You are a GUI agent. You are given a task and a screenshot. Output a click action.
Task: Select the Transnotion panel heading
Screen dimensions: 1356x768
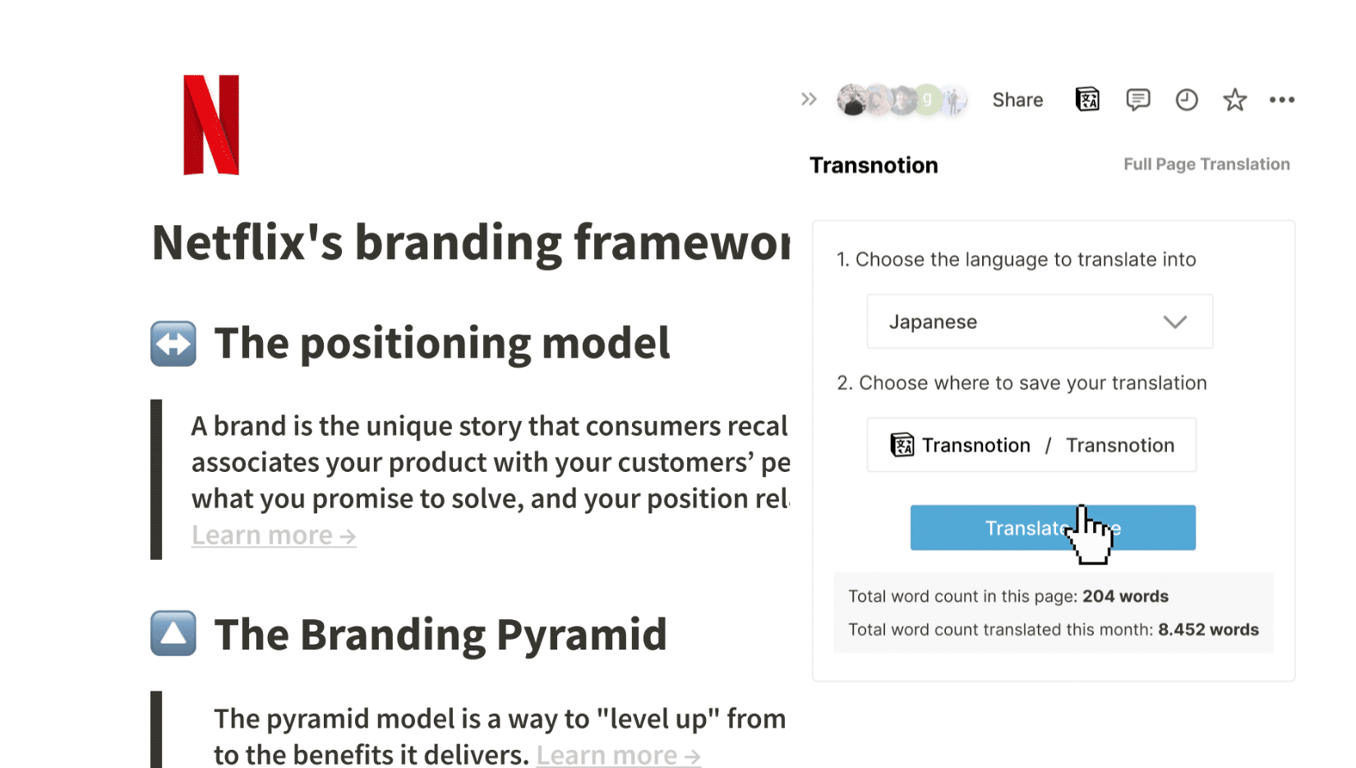coord(873,165)
